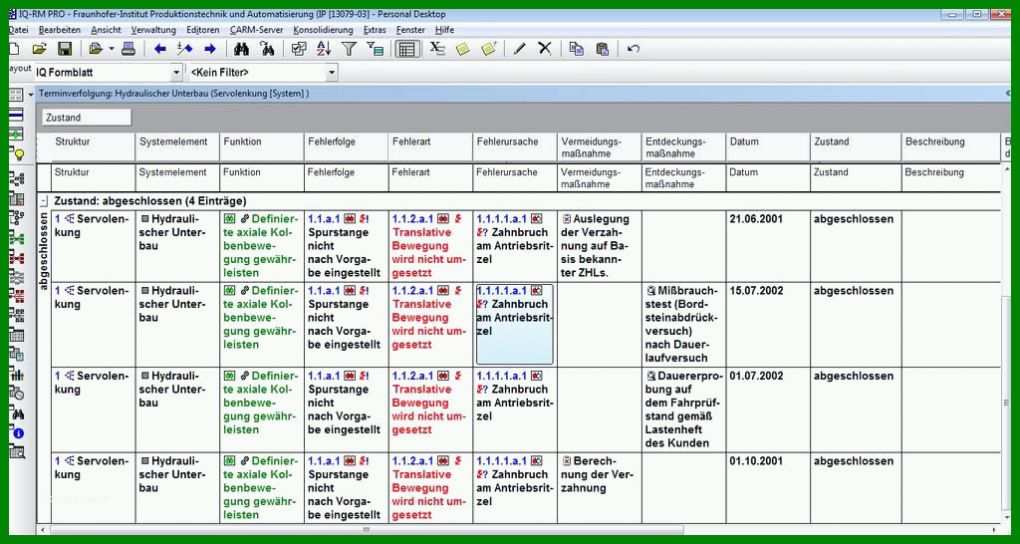The height and width of the screenshot is (544, 1020).
Task: Click the checkboxes selection toolbar icon
Action: pyautogui.click(x=299, y=49)
